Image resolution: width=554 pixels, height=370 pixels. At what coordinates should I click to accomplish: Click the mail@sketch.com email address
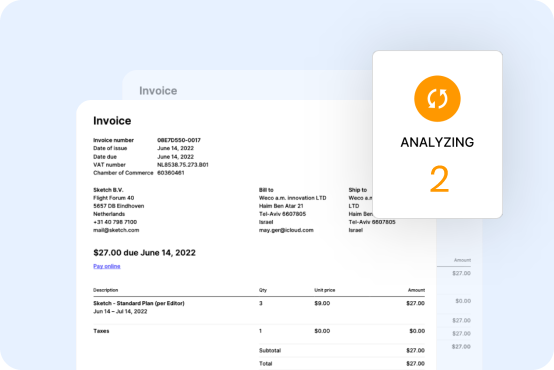point(116,230)
